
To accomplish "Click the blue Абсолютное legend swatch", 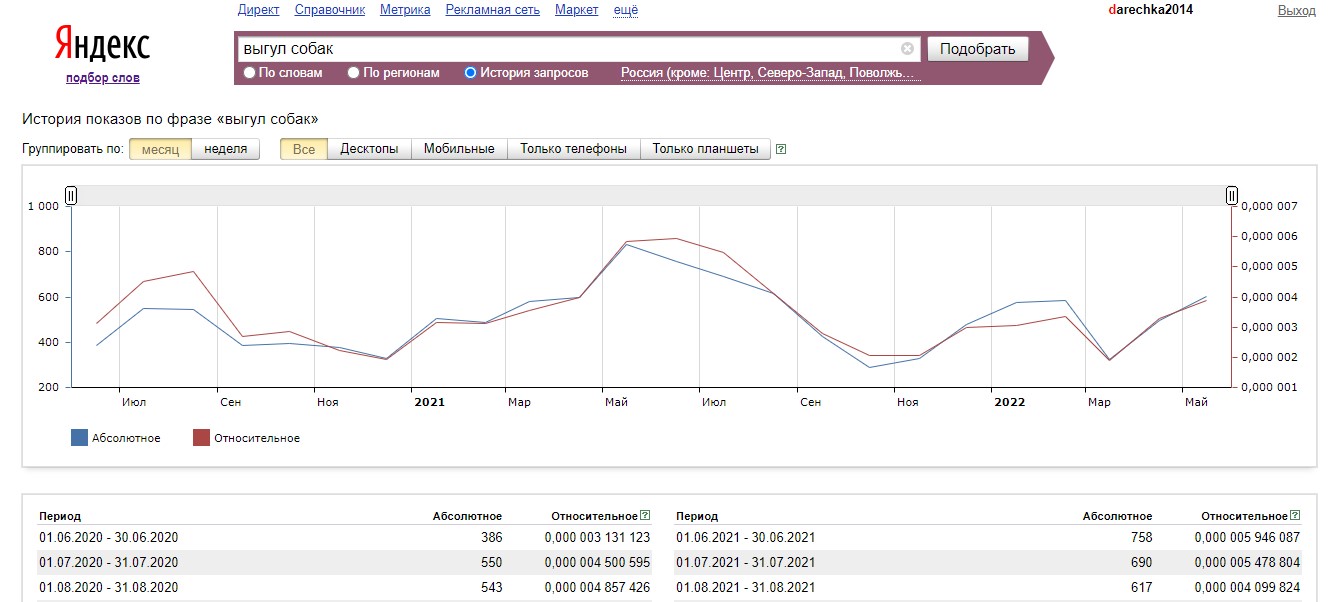I will click(x=80, y=438).
